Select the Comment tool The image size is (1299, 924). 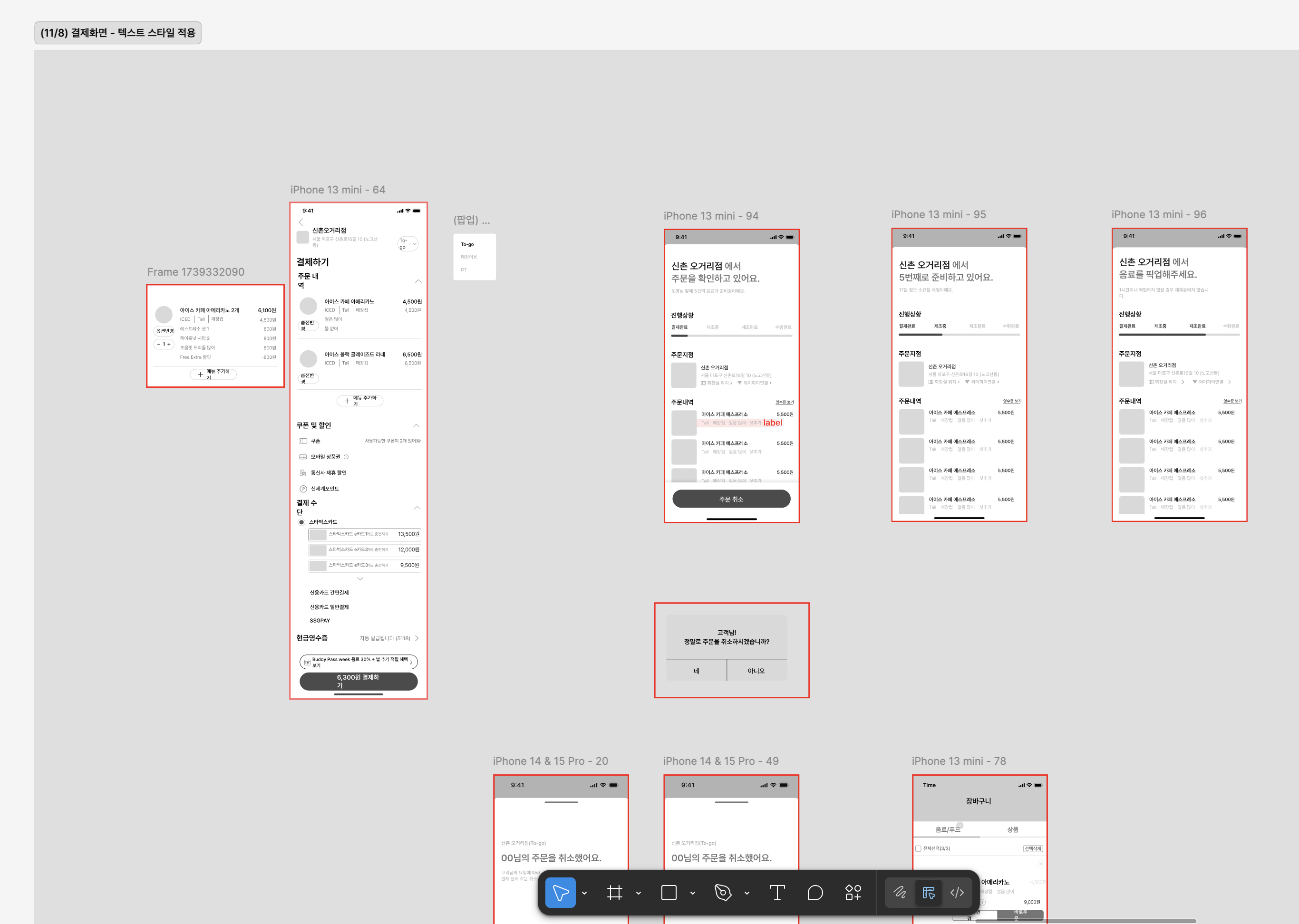(x=815, y=893)
